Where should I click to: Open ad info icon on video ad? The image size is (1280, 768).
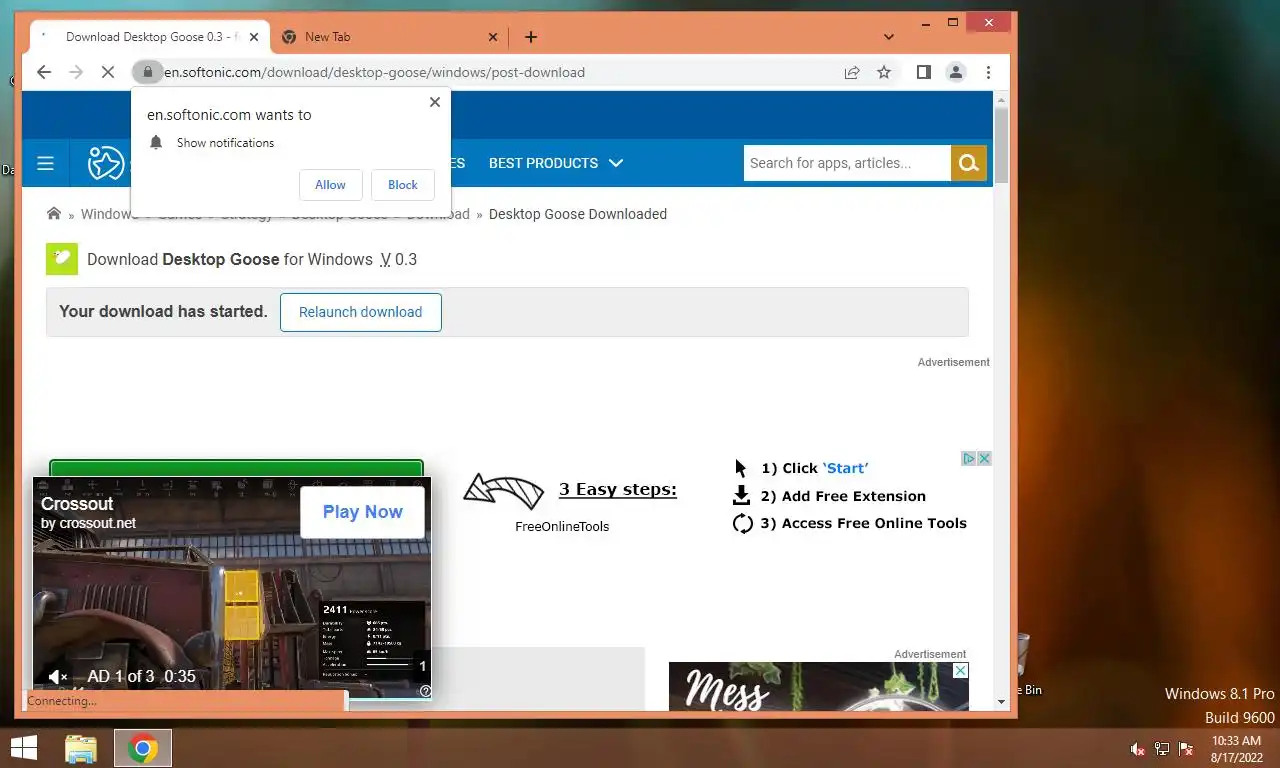click(x=425, y=691)
